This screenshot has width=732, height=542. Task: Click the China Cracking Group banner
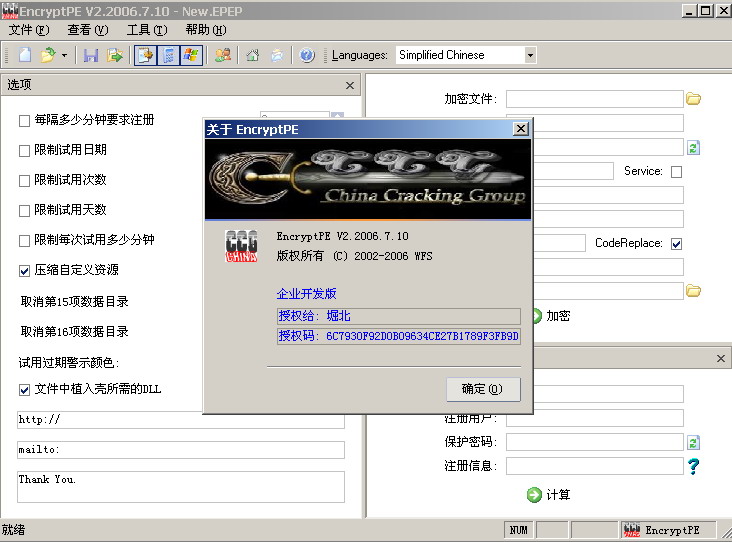368,179
